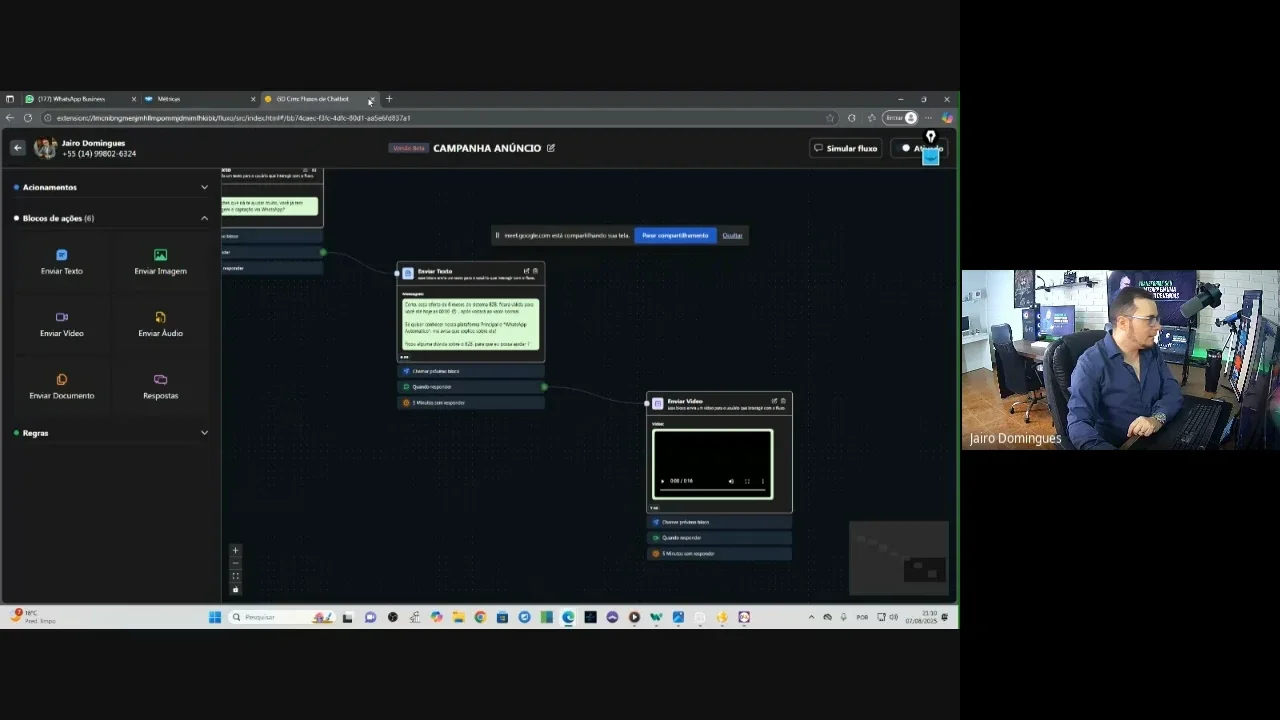The height and width of the screenshot is (720, 1280).
Task: Open the Simular fluxo button
Action: [x=846, y=148]
